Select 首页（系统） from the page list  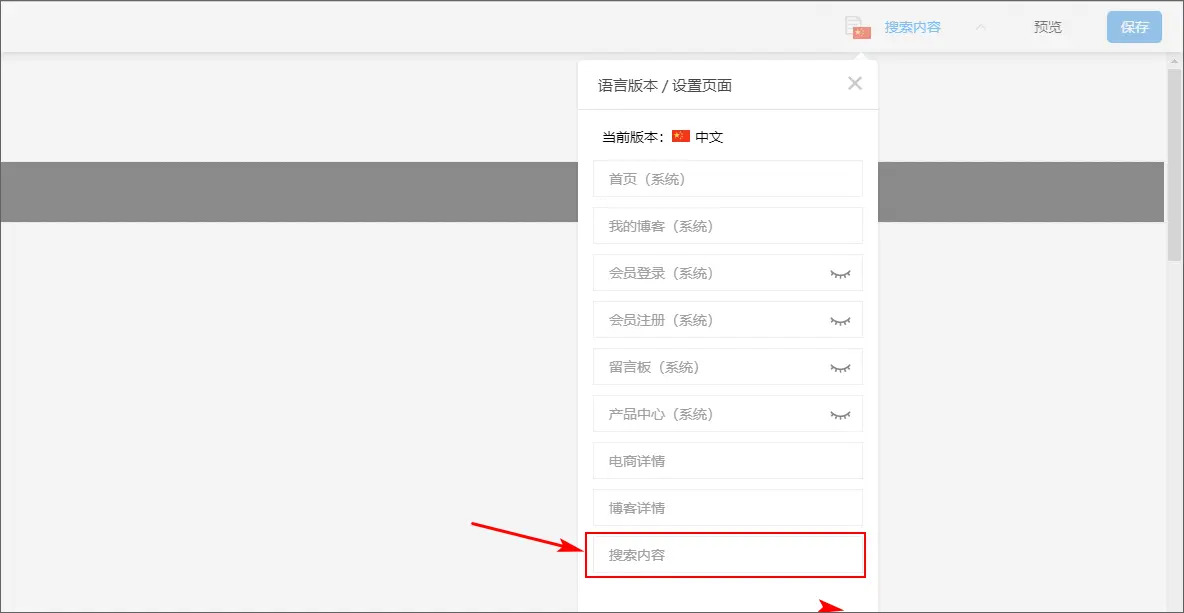click(700, 179)
